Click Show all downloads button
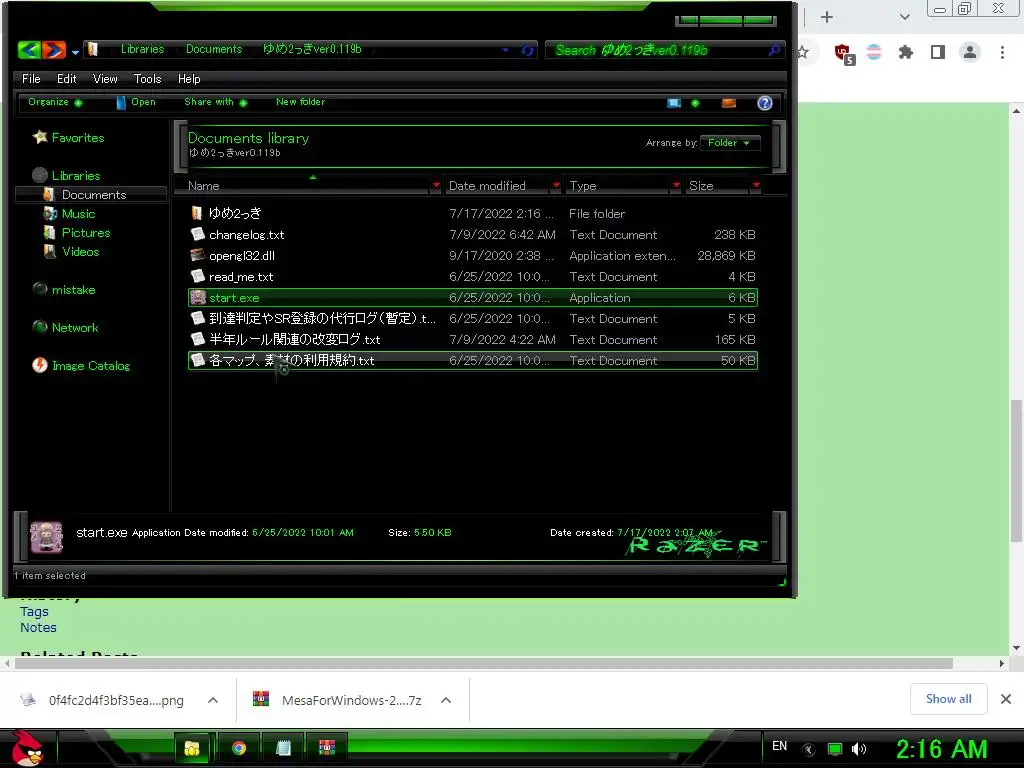This screenshot has width=1024, height=768. (x=948, y=699)
